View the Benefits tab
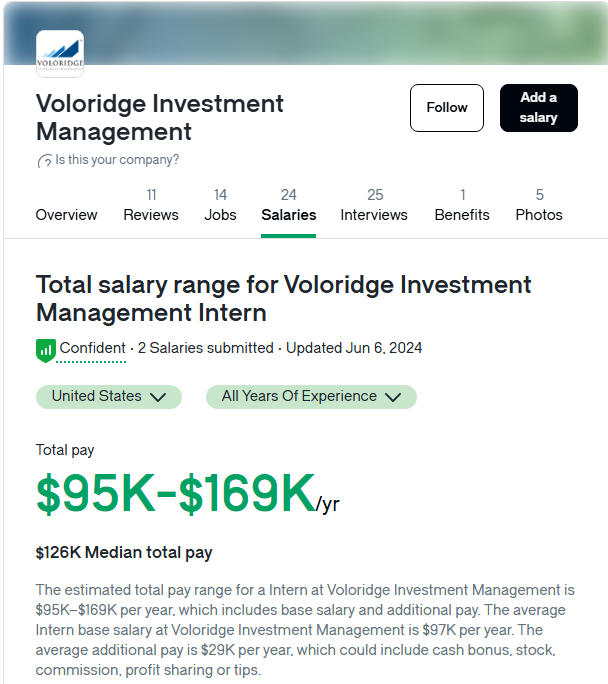Image resolution: width=608 pixels, height=684 pixels. point(462,205)
